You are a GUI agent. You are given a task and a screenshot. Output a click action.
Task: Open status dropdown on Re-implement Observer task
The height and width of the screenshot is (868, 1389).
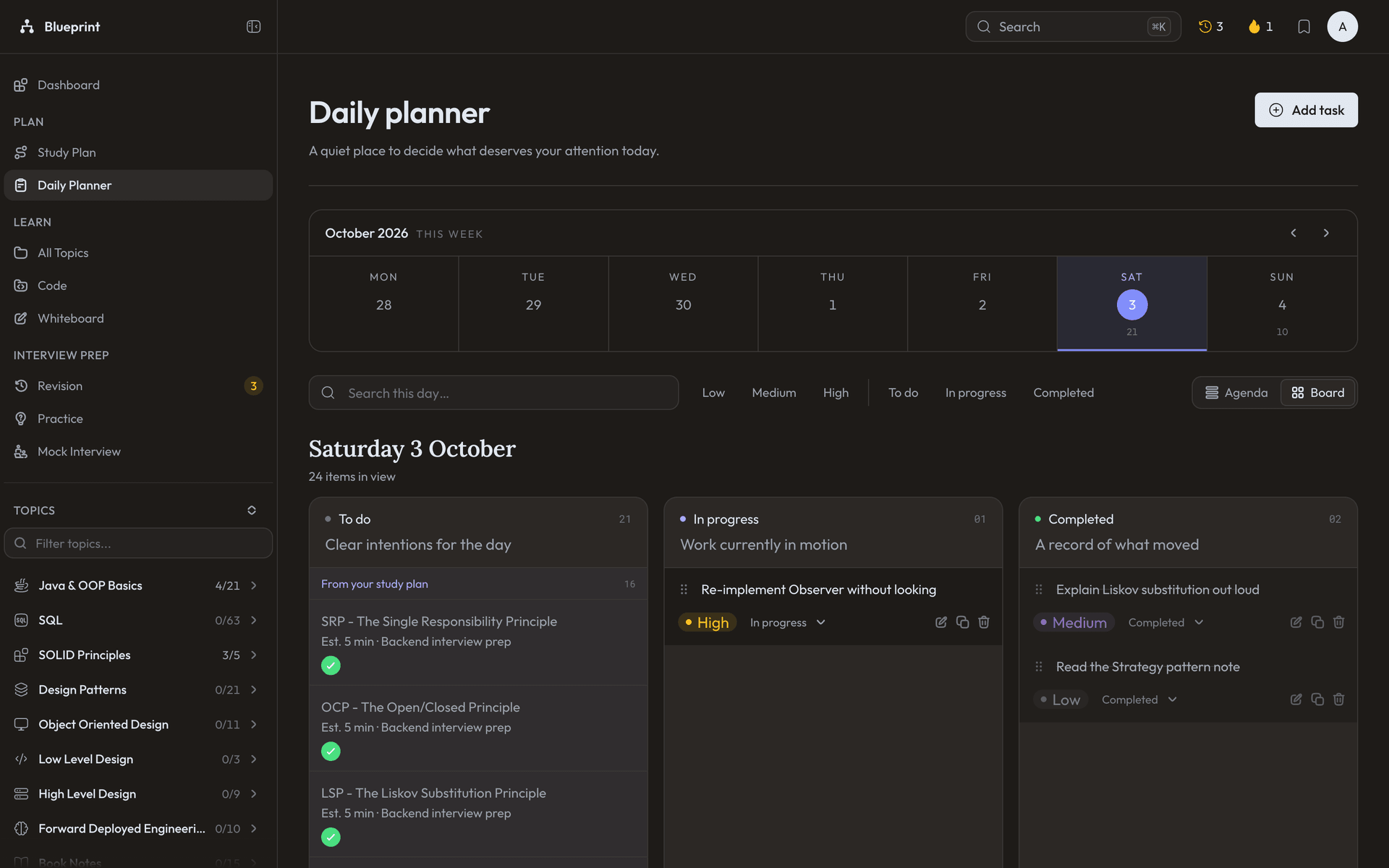[x=788, y=623]
